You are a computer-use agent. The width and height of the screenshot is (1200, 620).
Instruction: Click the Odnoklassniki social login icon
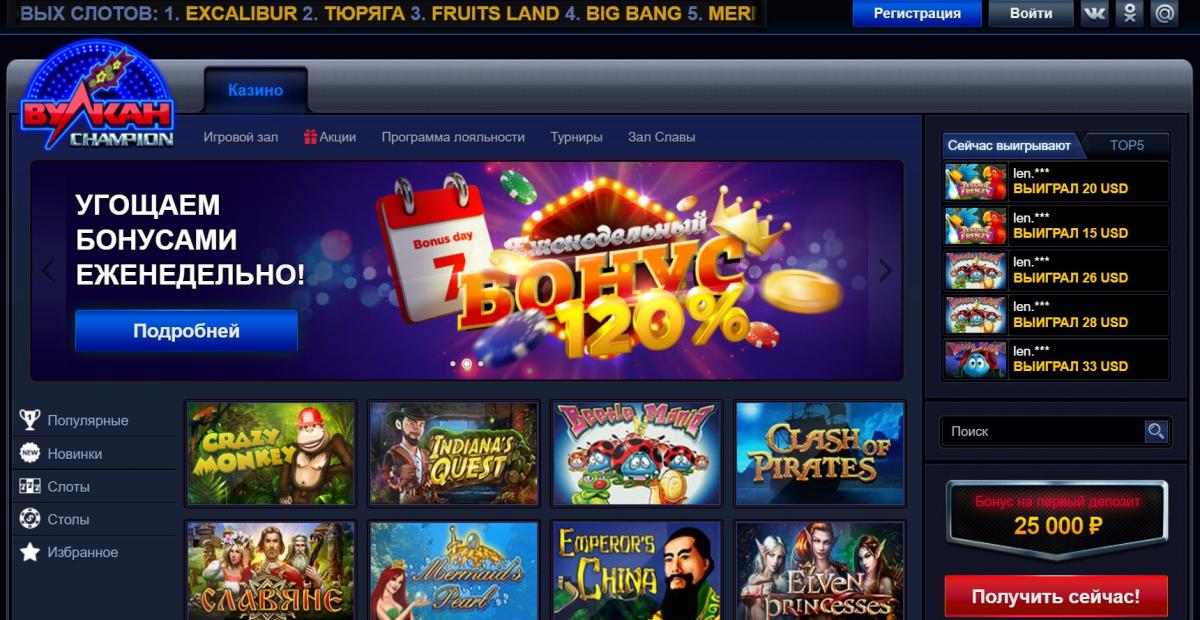click(x=1130, y=14)
